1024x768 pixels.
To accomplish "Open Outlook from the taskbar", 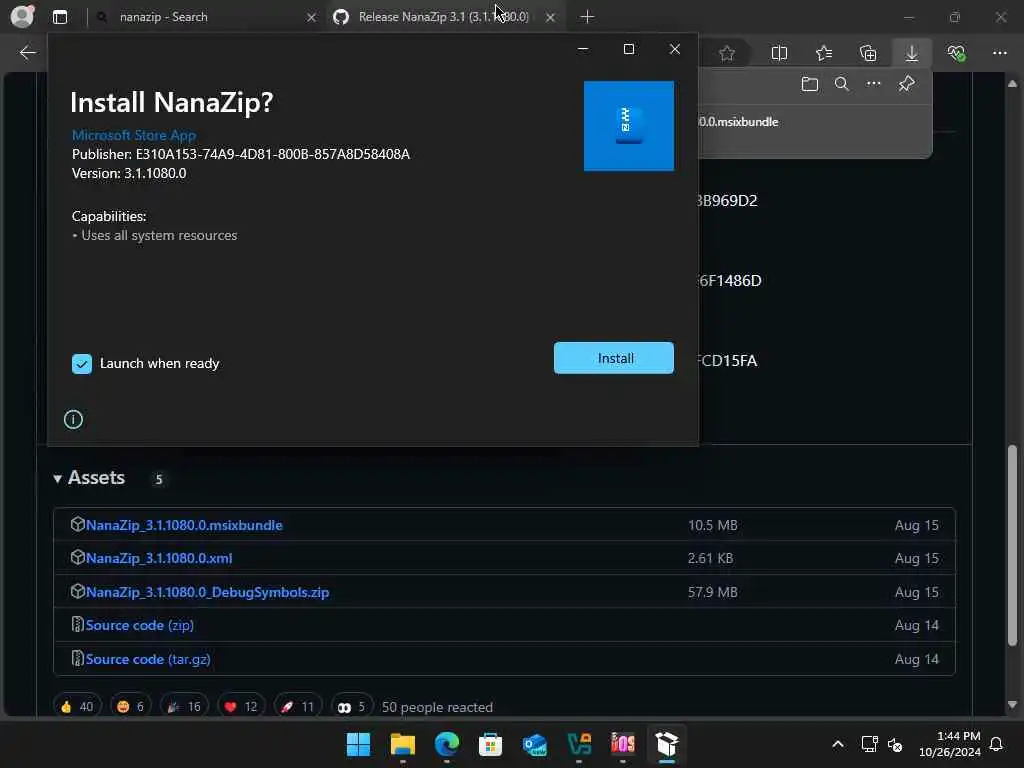I will click(x=535, y=744).
